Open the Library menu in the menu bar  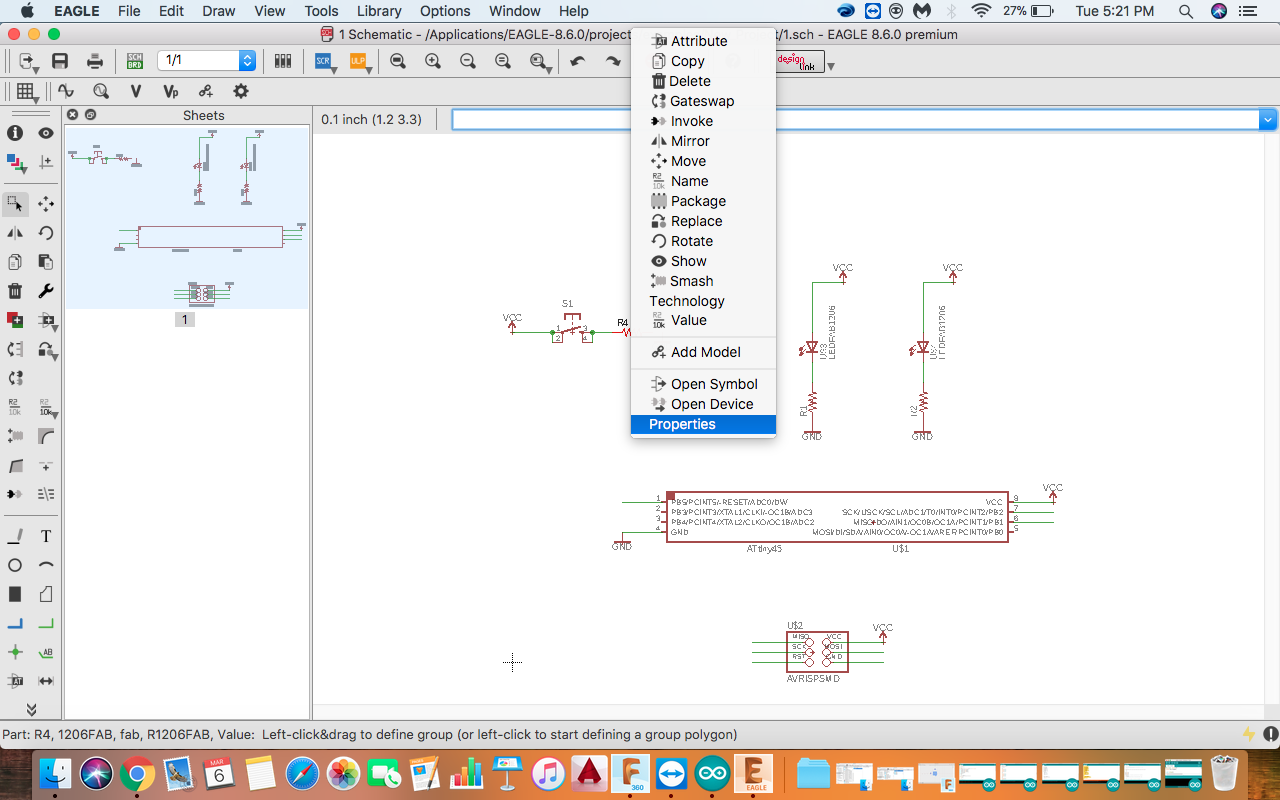pyautogui.click(x=379, y=11)
